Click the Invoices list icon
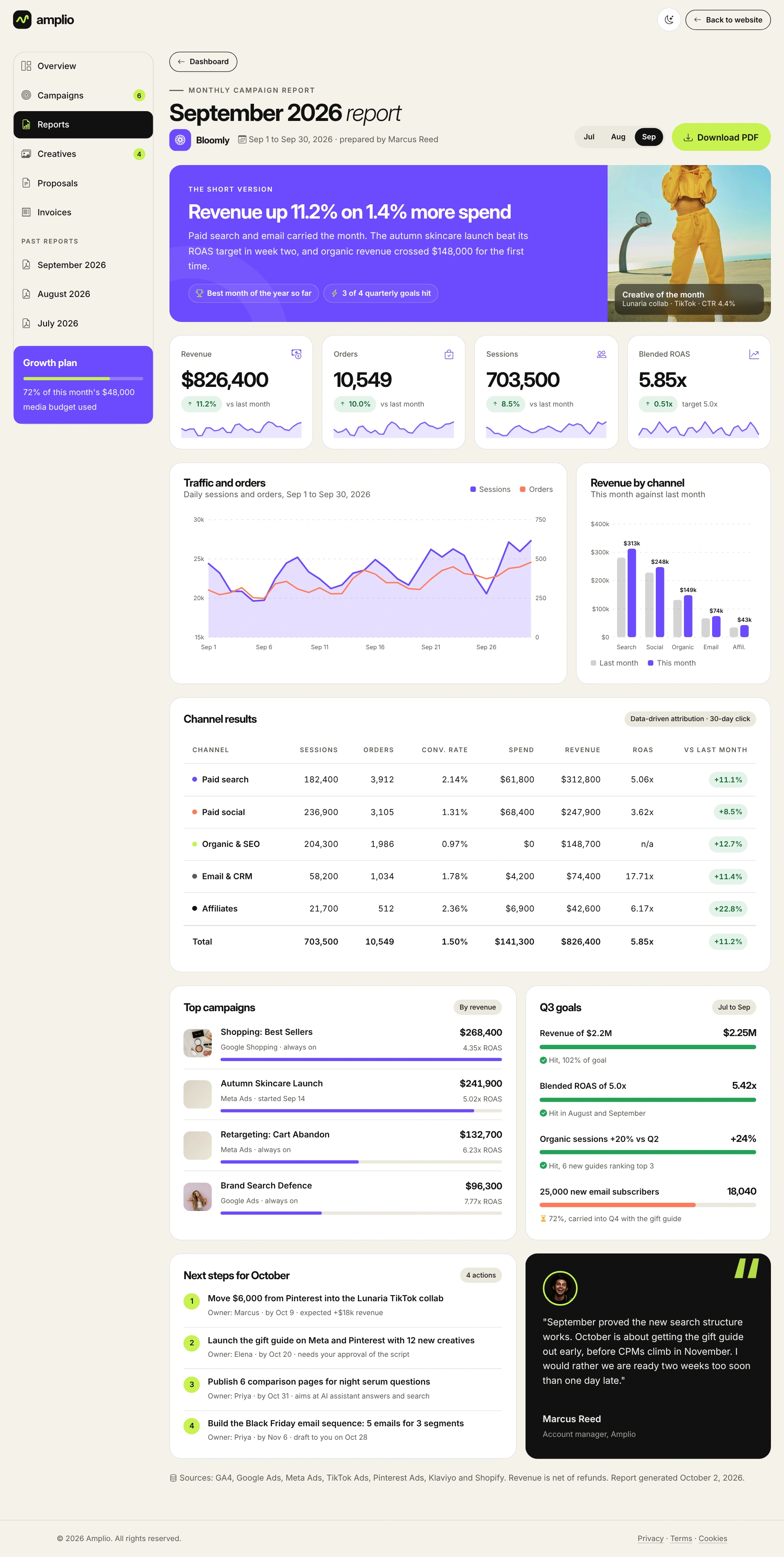 point(26,212)
